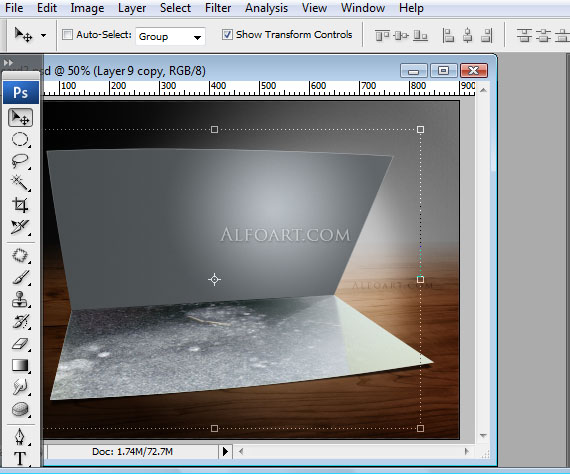Click Align Bottom Edges icon
570x474 pixels.
click(x=421, y=36)
